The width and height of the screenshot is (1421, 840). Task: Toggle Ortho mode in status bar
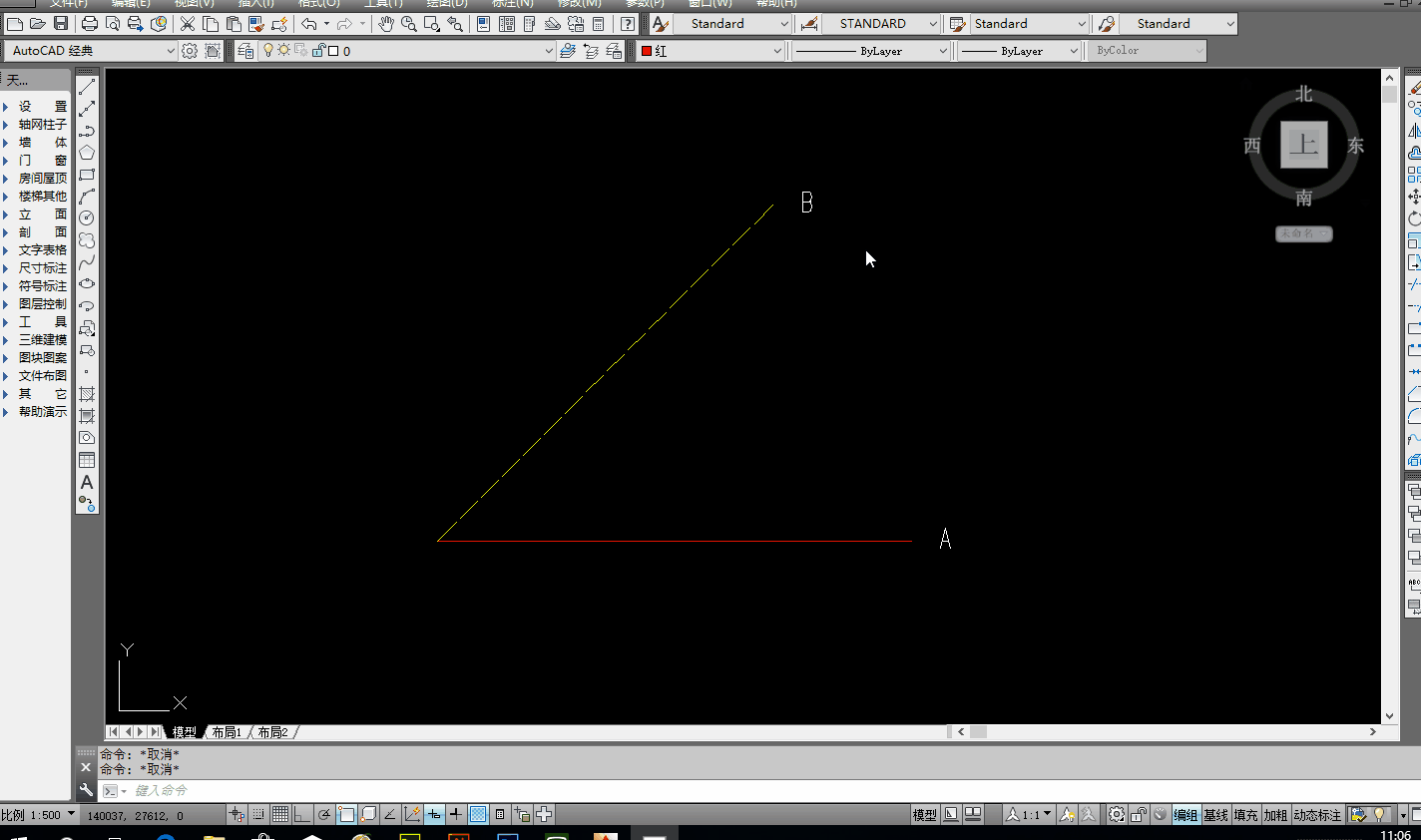click(302, 814)
